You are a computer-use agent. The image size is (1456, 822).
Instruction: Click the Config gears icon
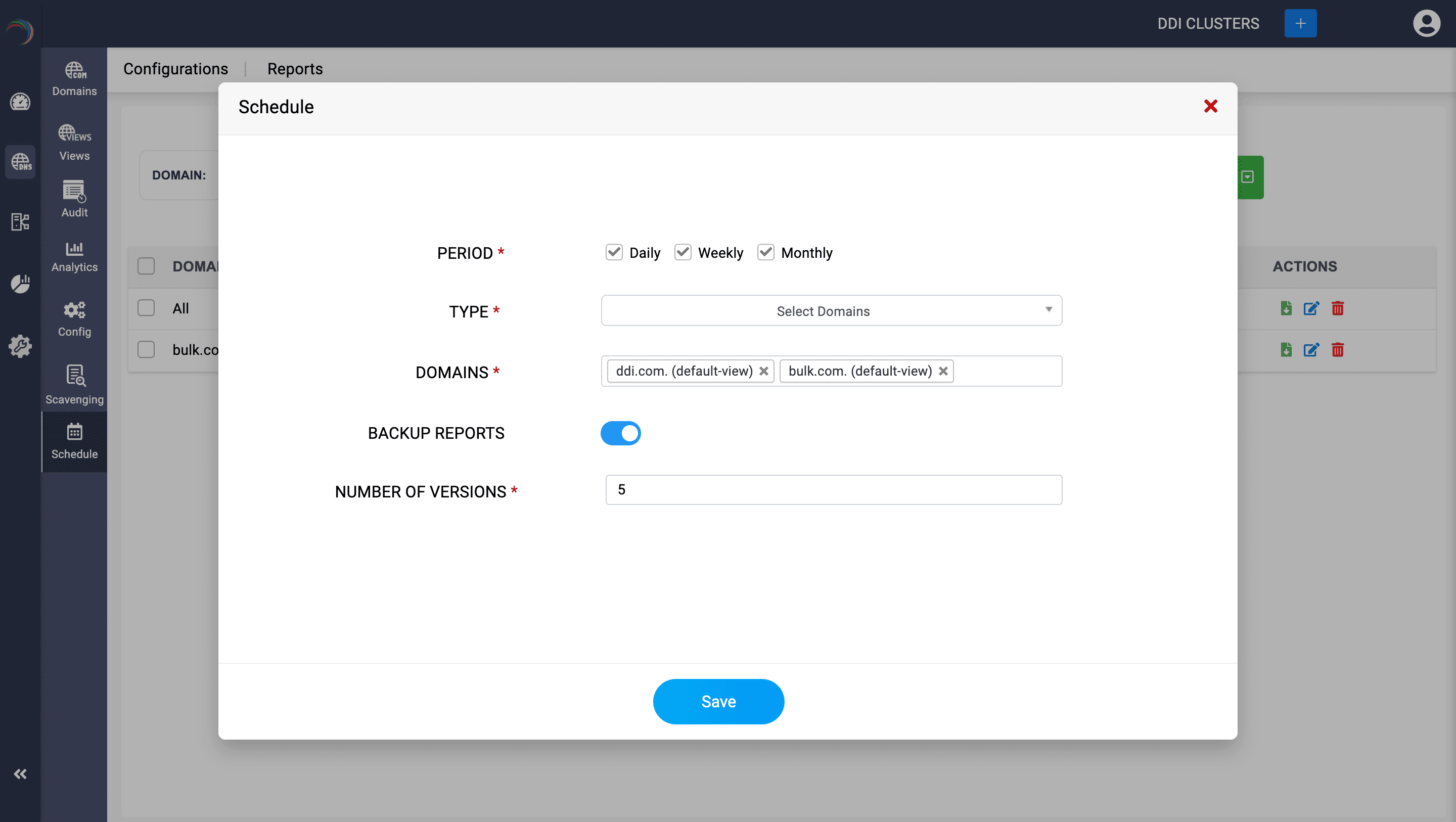pyautogui.click(x=74, y=310)
